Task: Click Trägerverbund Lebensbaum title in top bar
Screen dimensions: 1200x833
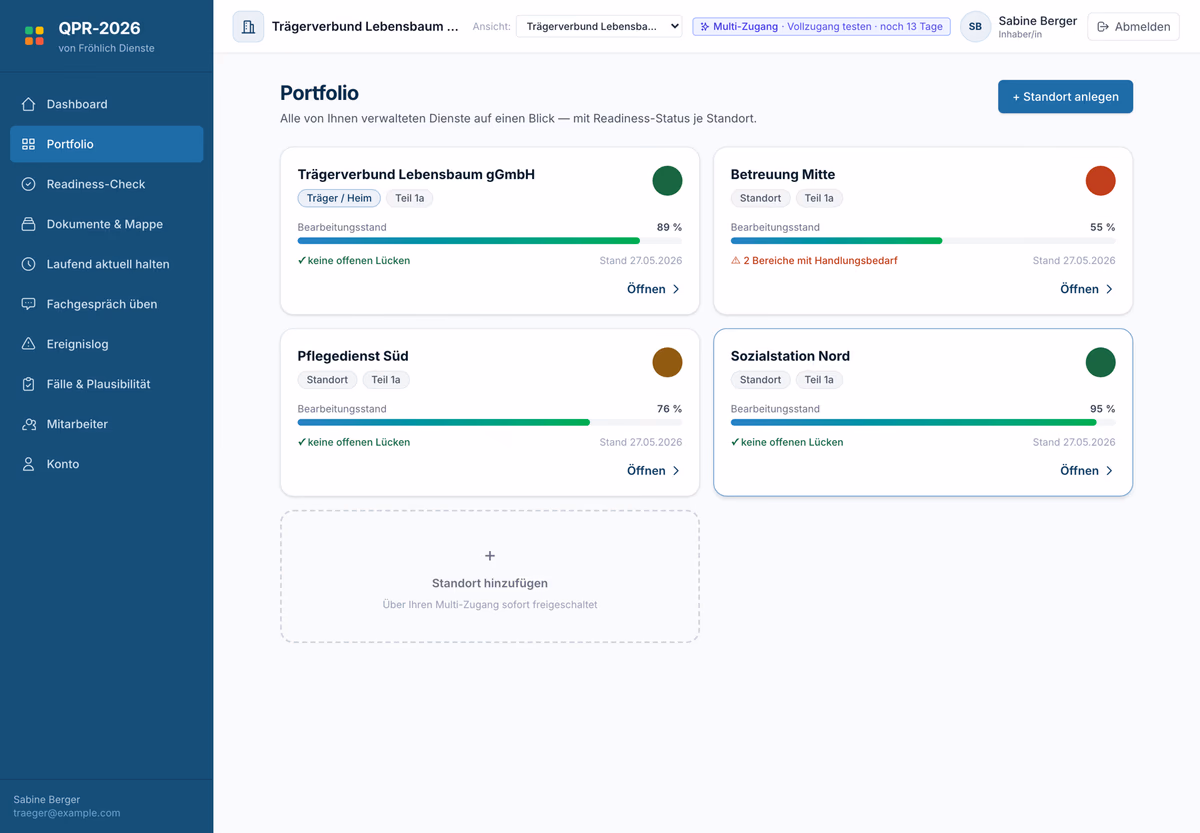Action: (x=365, y=26)
